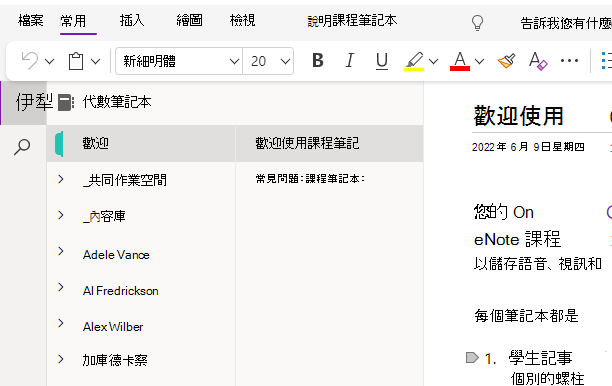Toggle Bold formatting
Screen dimensions: 612x386
pyautogui.click(x=318, y=60)
